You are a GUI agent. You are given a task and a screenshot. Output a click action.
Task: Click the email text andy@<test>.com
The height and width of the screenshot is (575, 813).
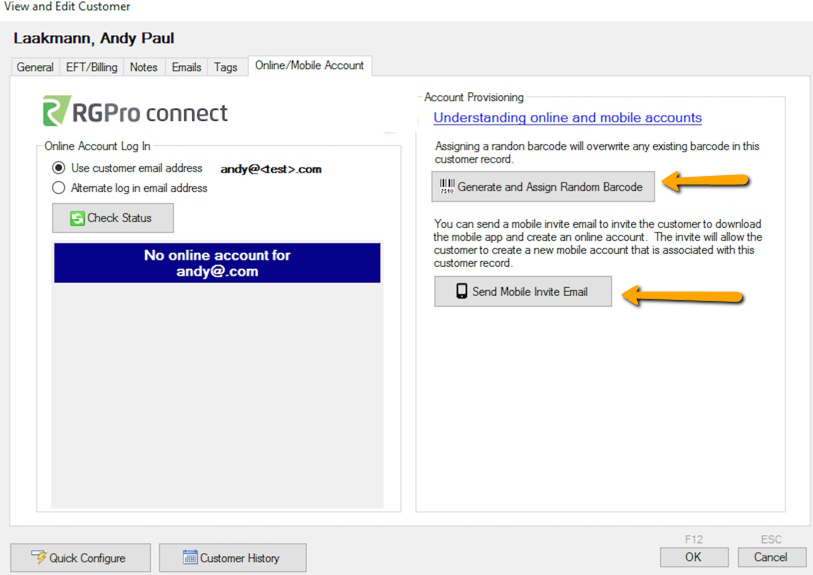pos(271,169)
